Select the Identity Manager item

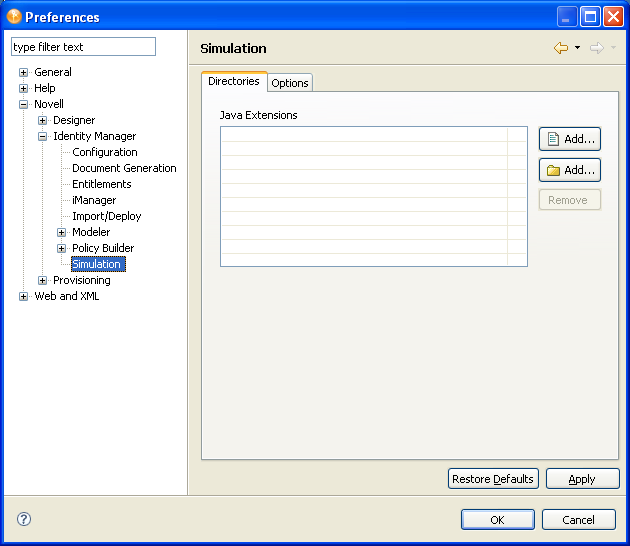click(95, 136)
